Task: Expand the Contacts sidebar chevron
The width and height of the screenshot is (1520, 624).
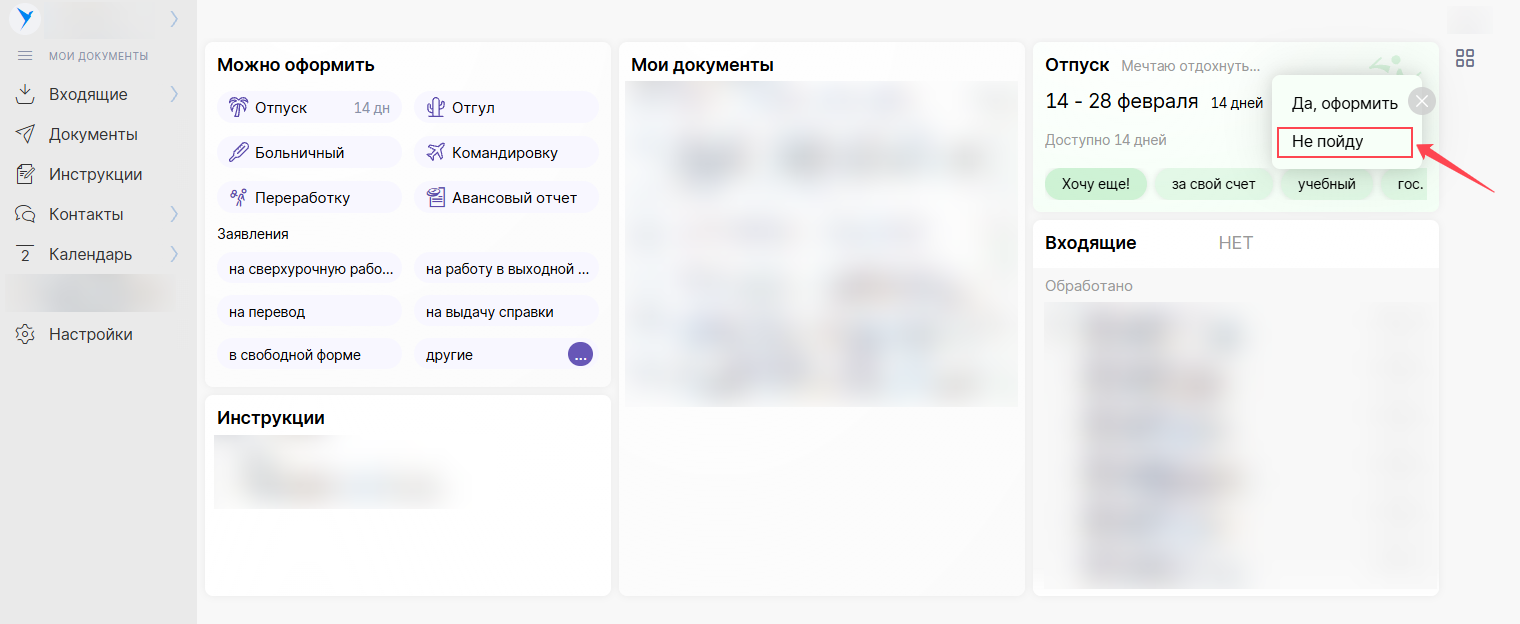Action: pyautogui.click(x=174, y=214)
